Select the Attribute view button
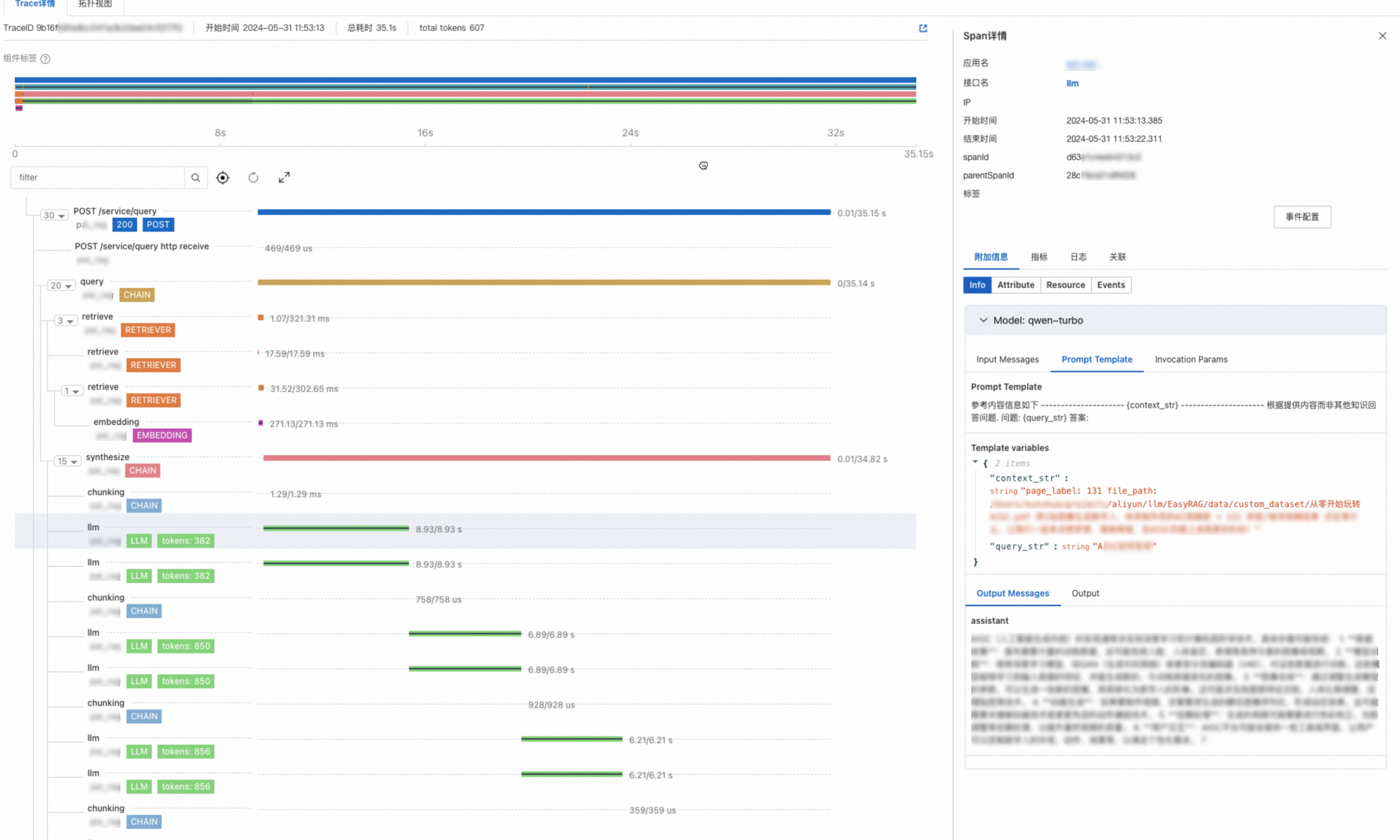The width and height of the screenshot is (1400, 840). 1015,285
